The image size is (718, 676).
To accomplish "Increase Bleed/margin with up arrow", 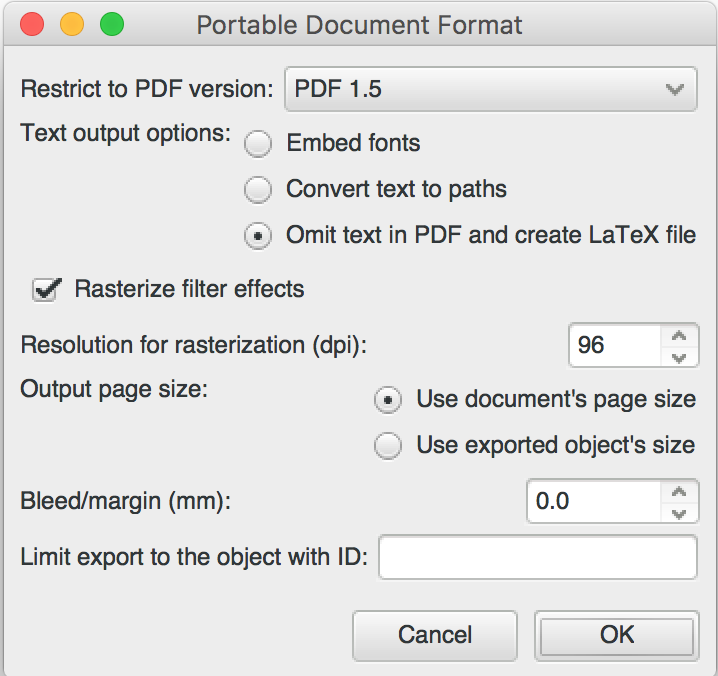I will click(x=679, y=491).
